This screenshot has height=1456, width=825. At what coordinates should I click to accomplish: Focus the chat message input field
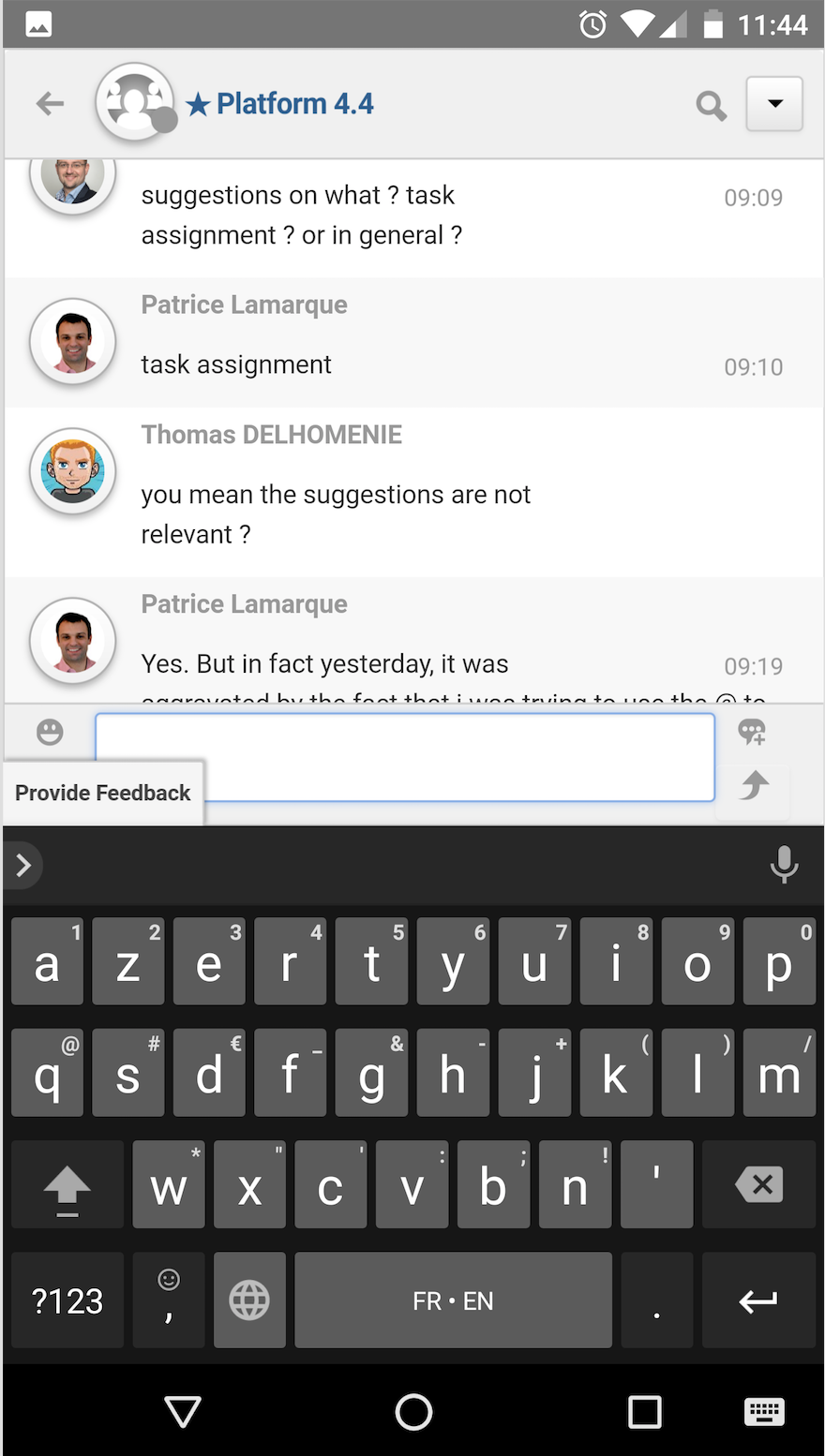[x=405, y=757]
